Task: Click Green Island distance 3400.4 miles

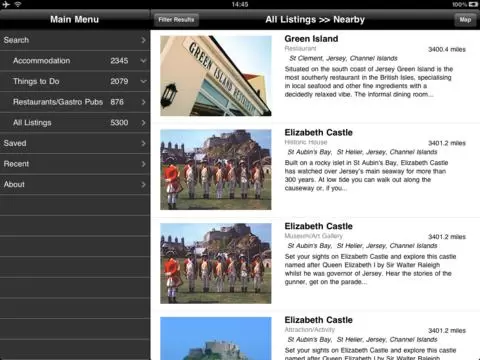Action: pos(447,49)
